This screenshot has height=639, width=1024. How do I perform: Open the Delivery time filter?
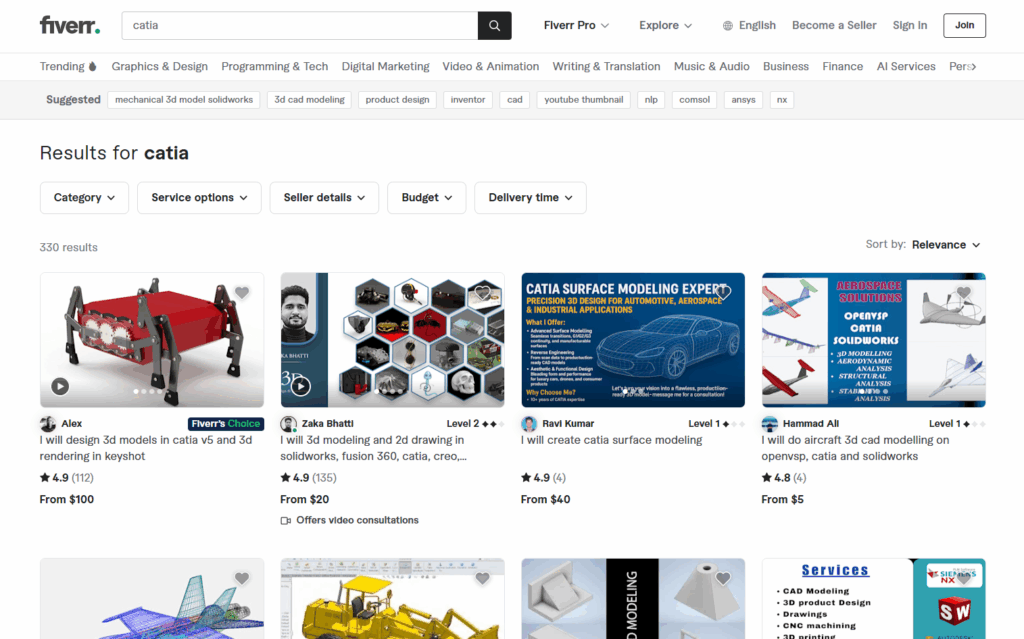(530, 197)
